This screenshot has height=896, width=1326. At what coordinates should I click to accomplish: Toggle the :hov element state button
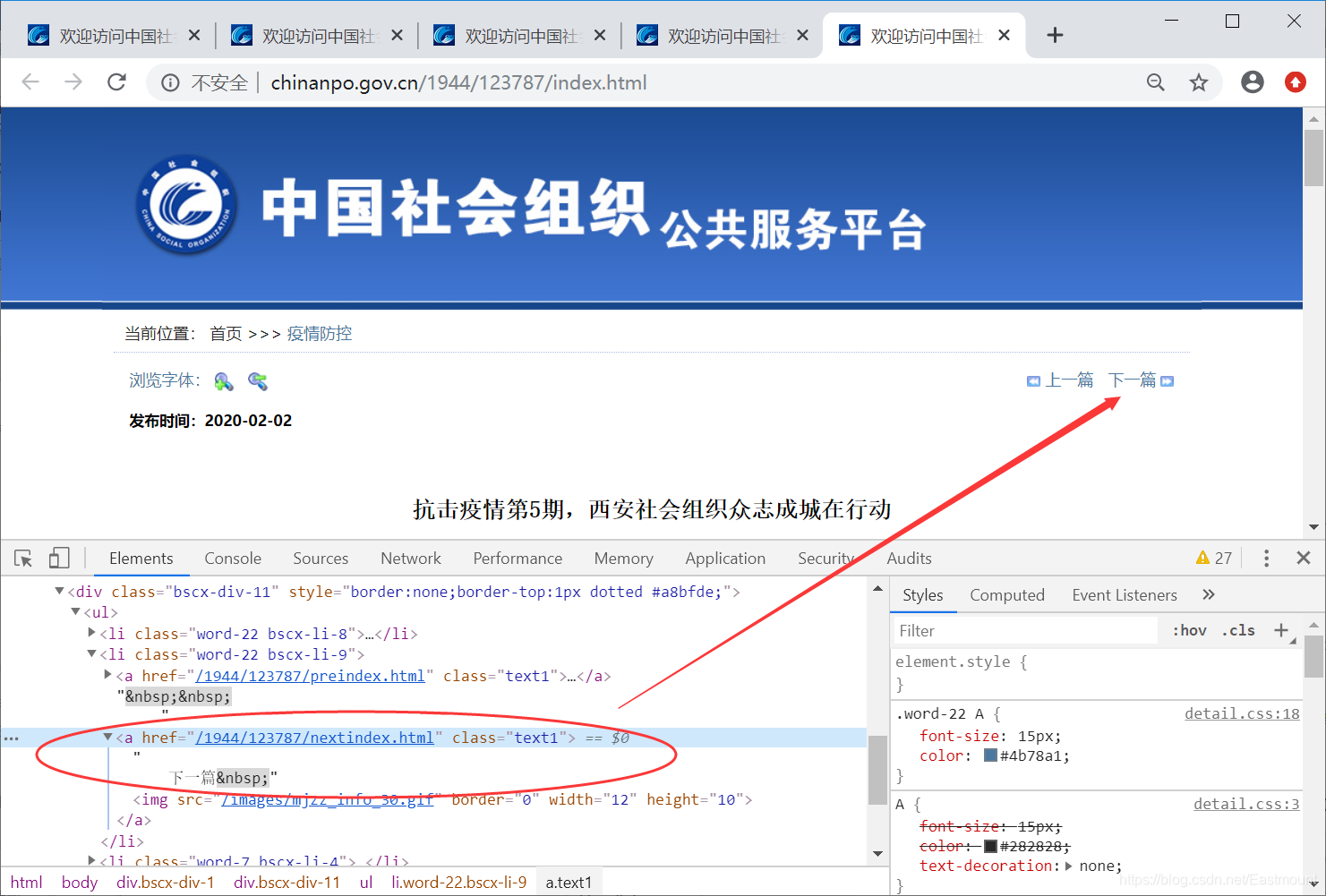coord(1190,630)
